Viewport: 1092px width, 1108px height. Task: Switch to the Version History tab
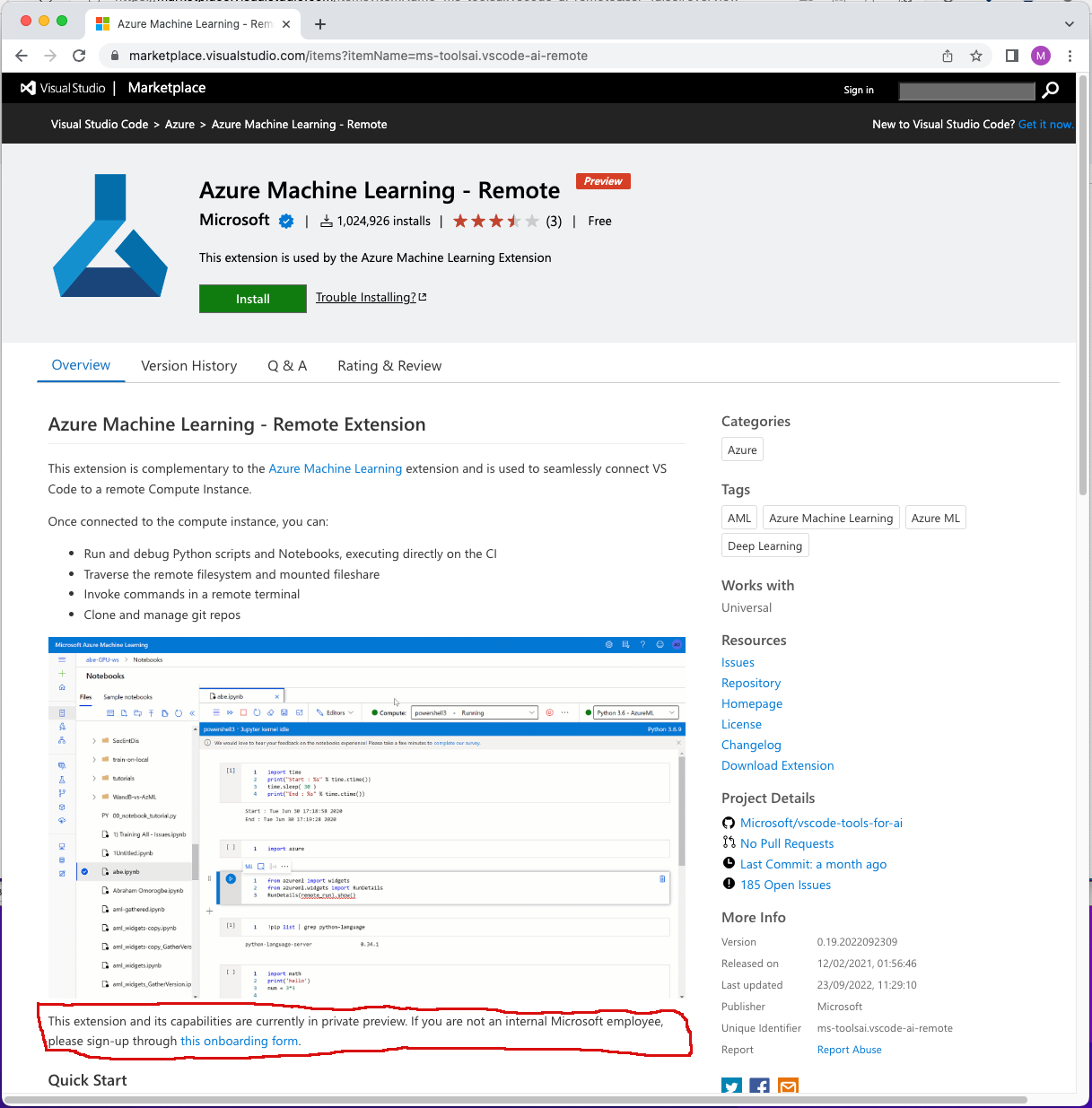[188, 365]
